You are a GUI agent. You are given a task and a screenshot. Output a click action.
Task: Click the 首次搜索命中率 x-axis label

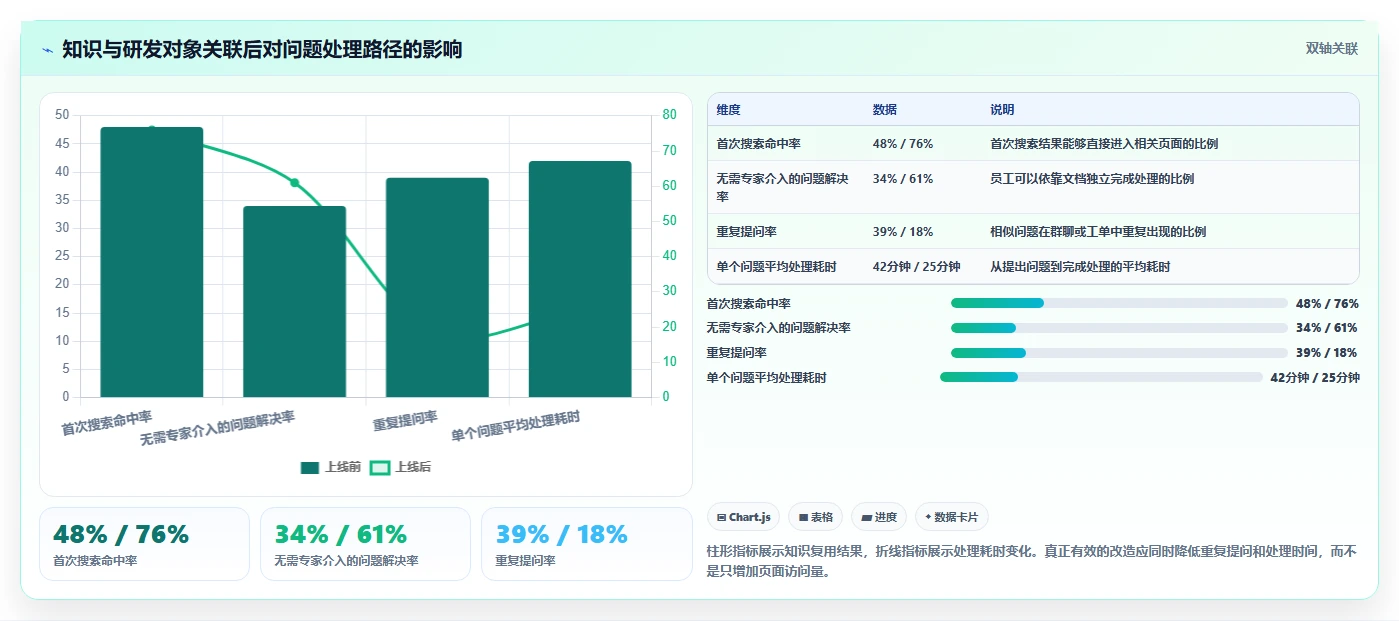pyautogui.click(x=107, y=423)
